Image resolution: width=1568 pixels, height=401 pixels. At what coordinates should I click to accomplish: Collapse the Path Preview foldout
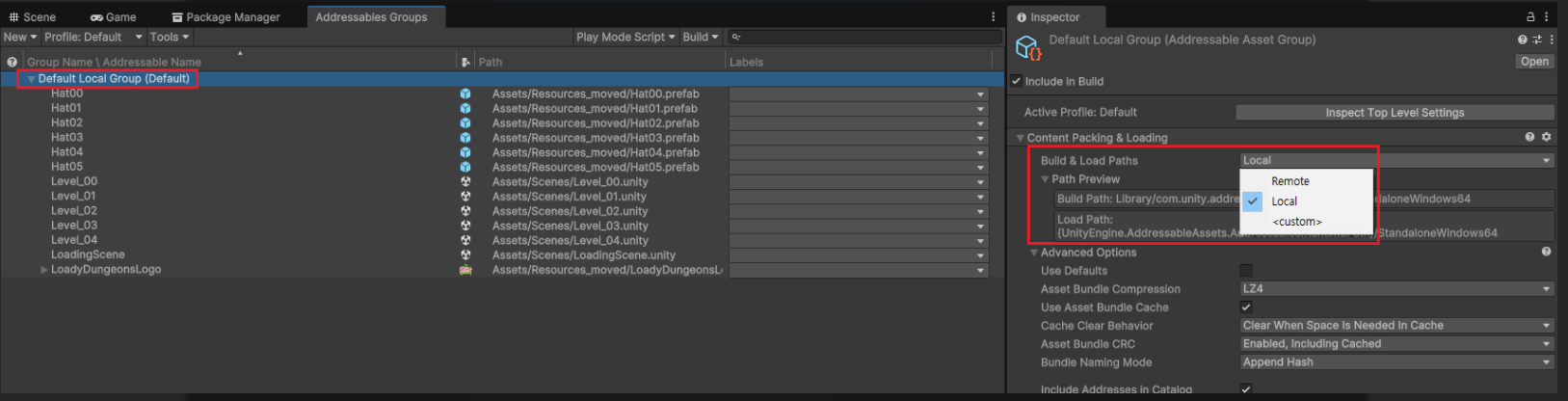click(1045, 179)
